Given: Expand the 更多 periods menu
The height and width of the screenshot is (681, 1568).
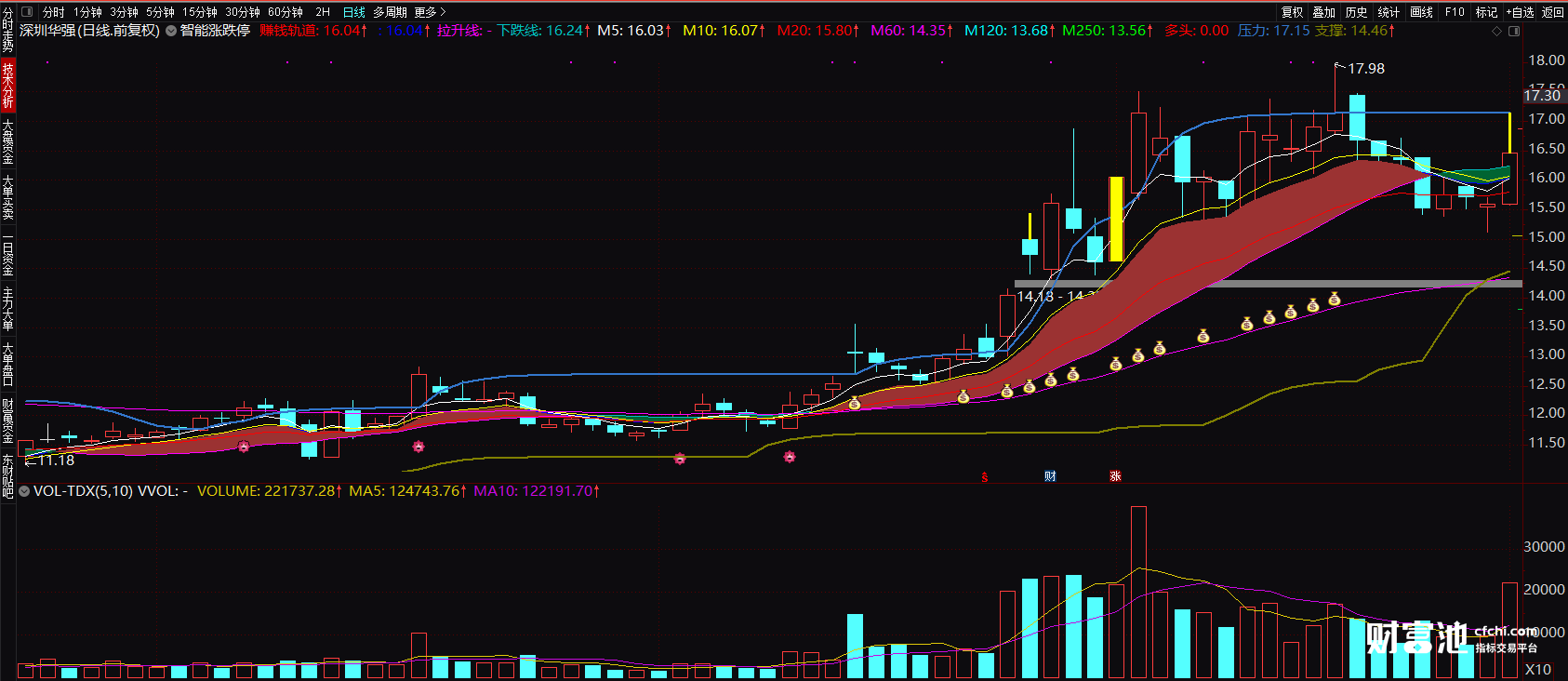Looking at the screenshot, I should pos(430,12).
